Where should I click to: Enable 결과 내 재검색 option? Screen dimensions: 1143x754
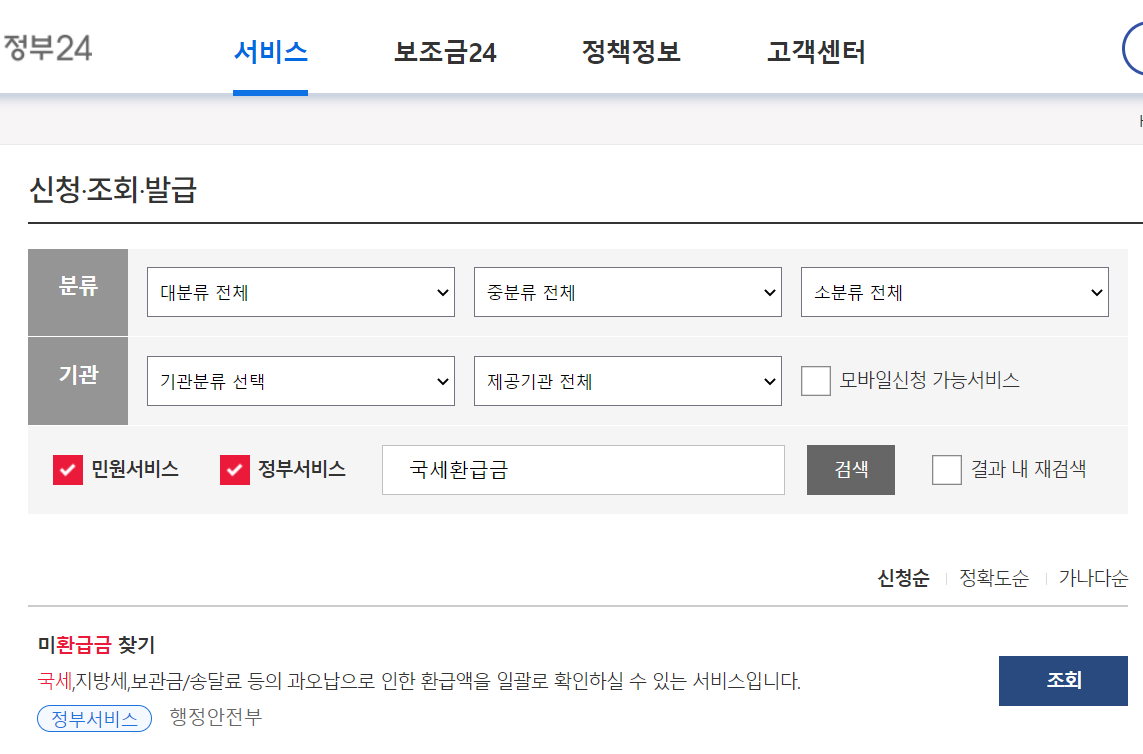pos(946,469)
